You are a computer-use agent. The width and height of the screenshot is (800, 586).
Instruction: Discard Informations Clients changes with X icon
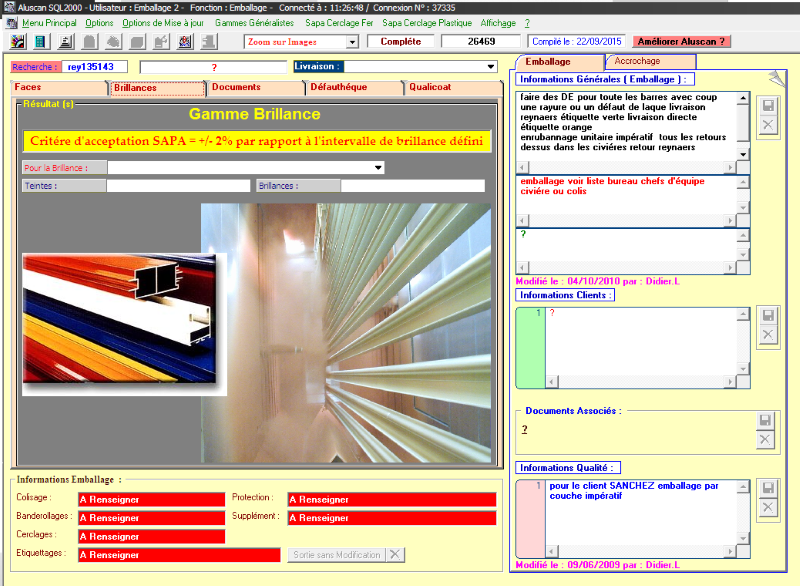coord(768,335)
